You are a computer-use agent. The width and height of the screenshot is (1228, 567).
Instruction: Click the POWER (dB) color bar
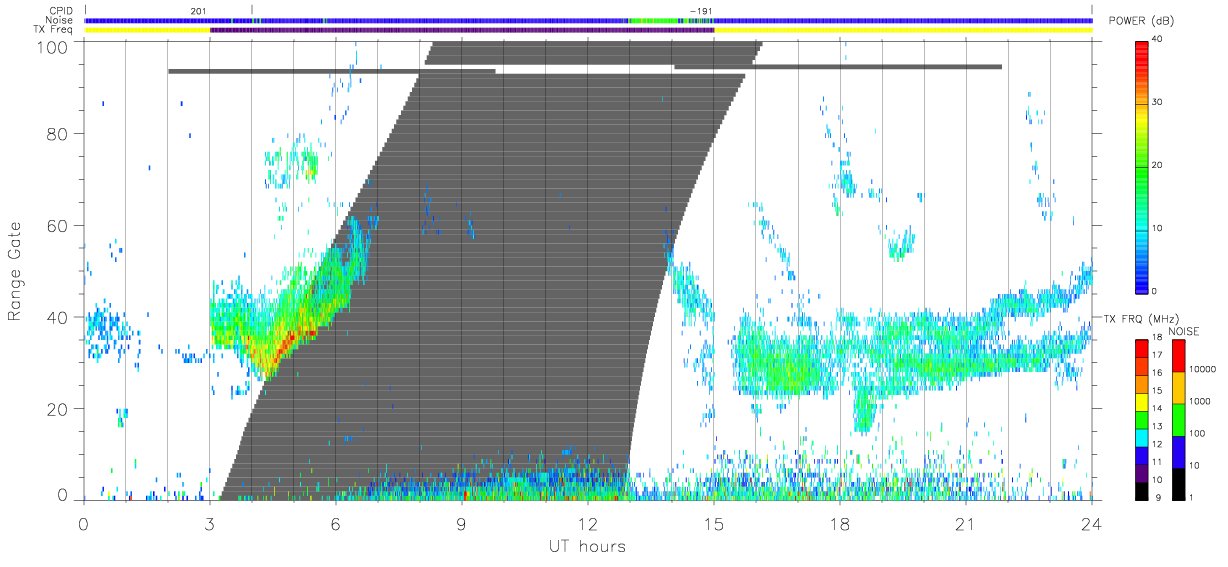[1142, 165]
